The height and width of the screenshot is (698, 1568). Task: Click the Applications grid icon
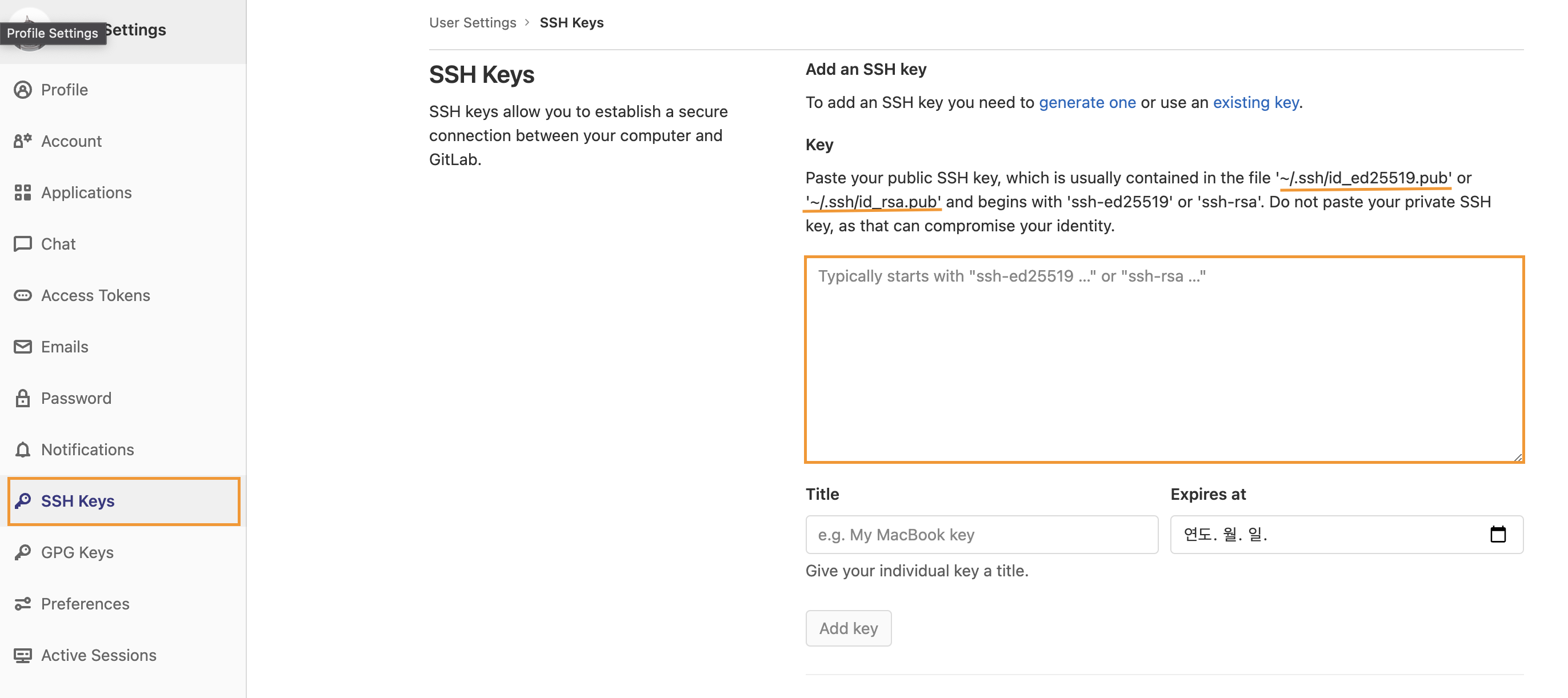(22, 192)
